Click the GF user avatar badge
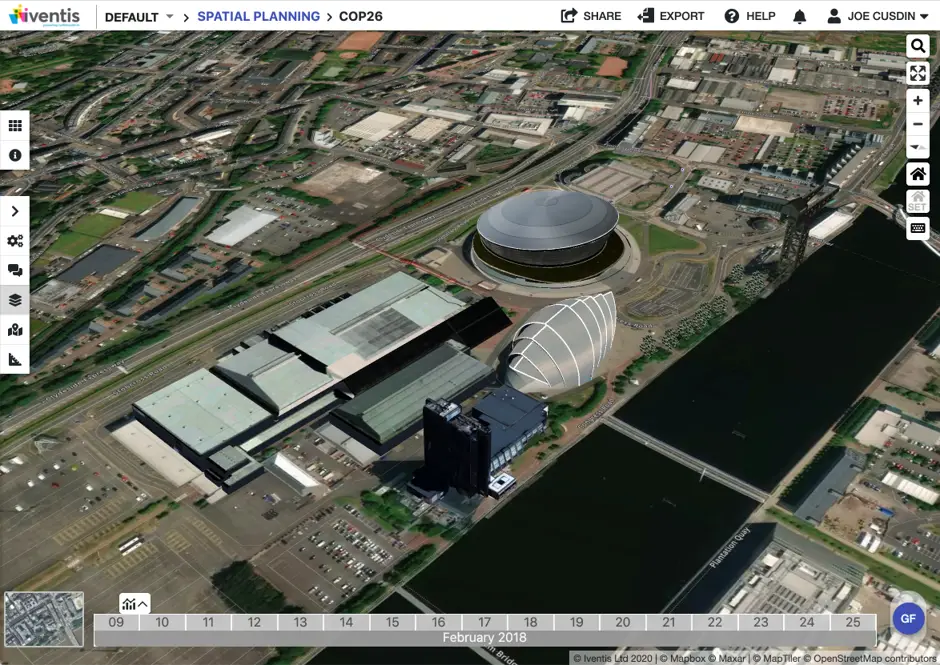Screen dimensions: 940x665 [x=908, y=618]
